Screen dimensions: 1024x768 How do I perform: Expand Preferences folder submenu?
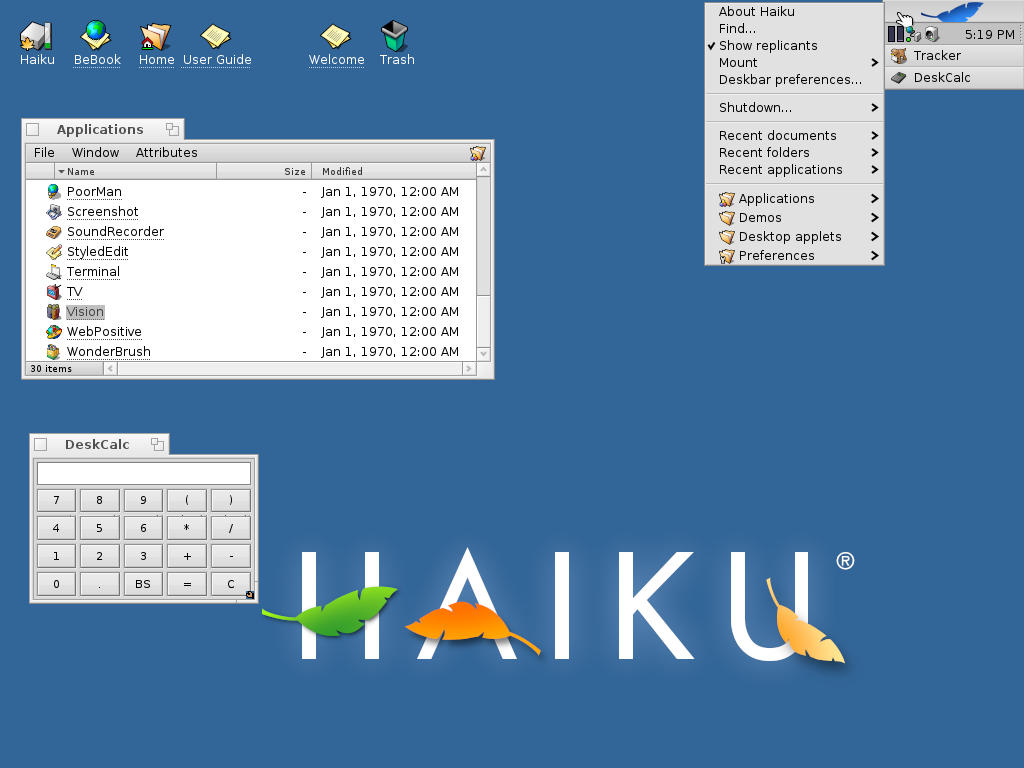(794, 255)
